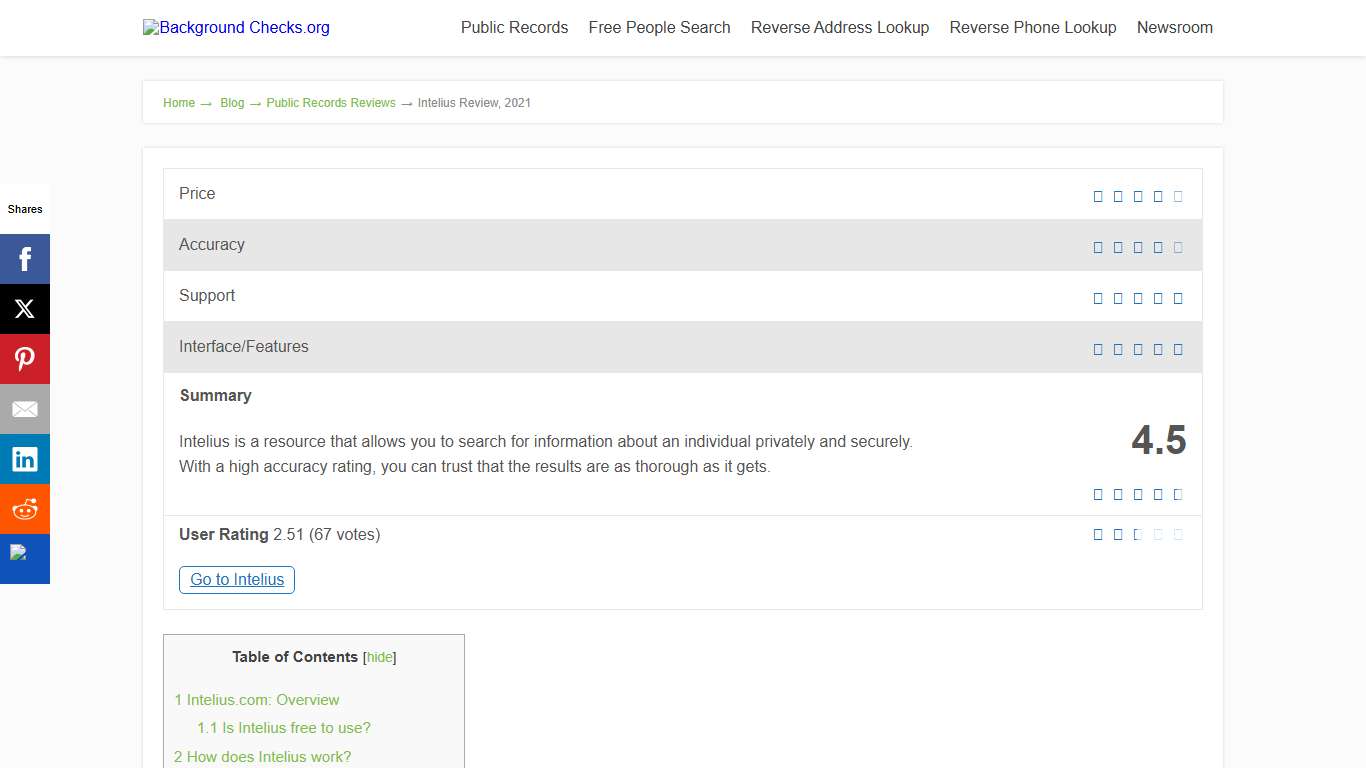1366x768 pixels.
Task: Share page on LinkedIn
Action: click(x=25, y=459)
